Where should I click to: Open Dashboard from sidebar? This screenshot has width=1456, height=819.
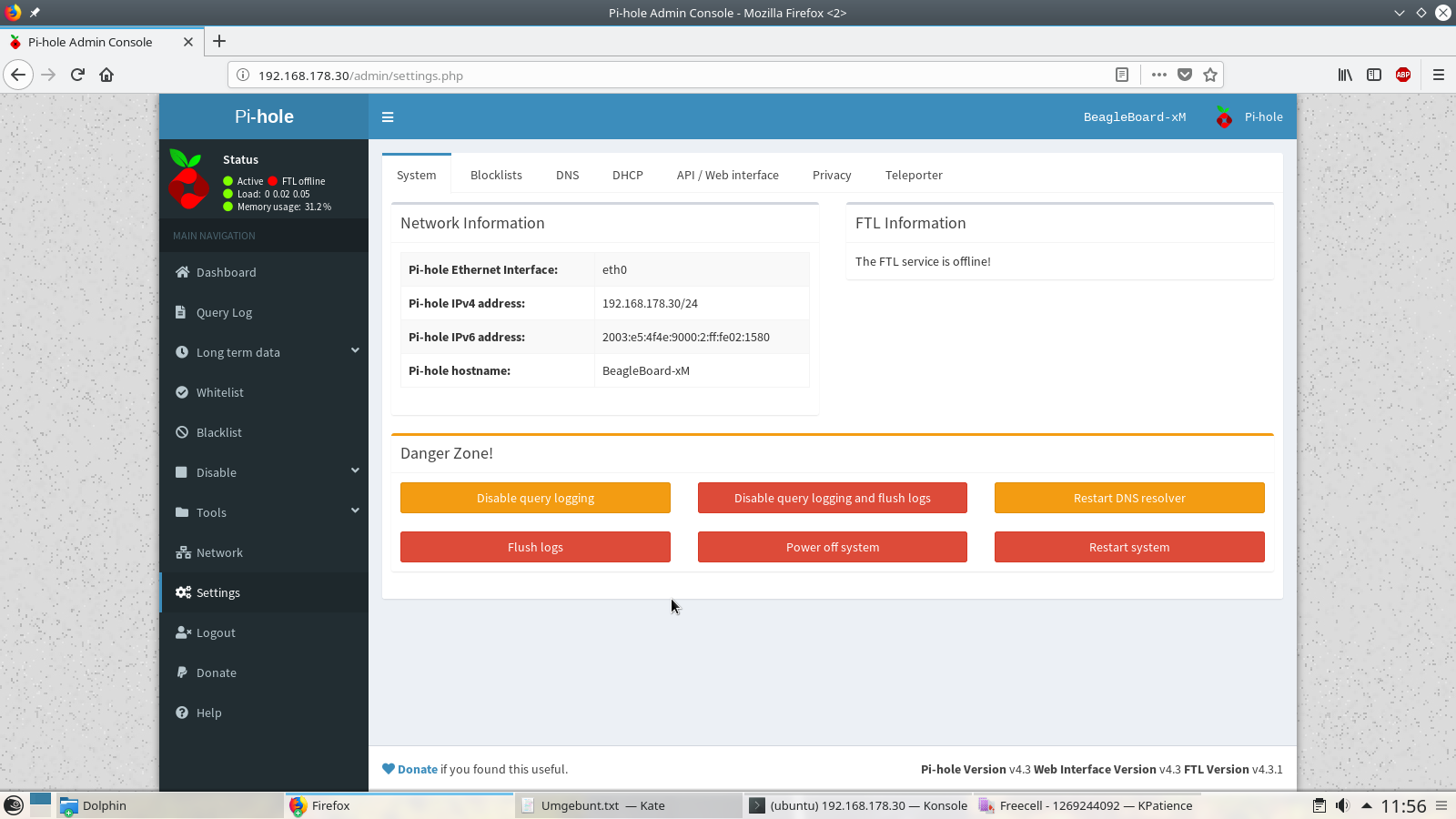tap(264, 272)
